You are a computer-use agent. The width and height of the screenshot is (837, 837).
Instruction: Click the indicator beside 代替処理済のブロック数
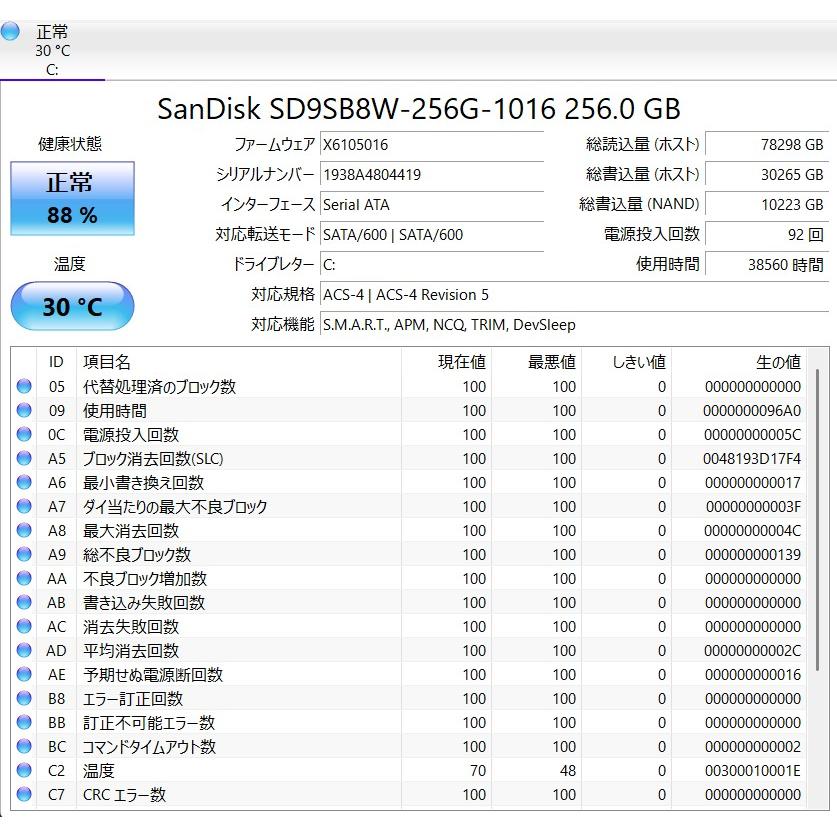(x=22, y=387)
